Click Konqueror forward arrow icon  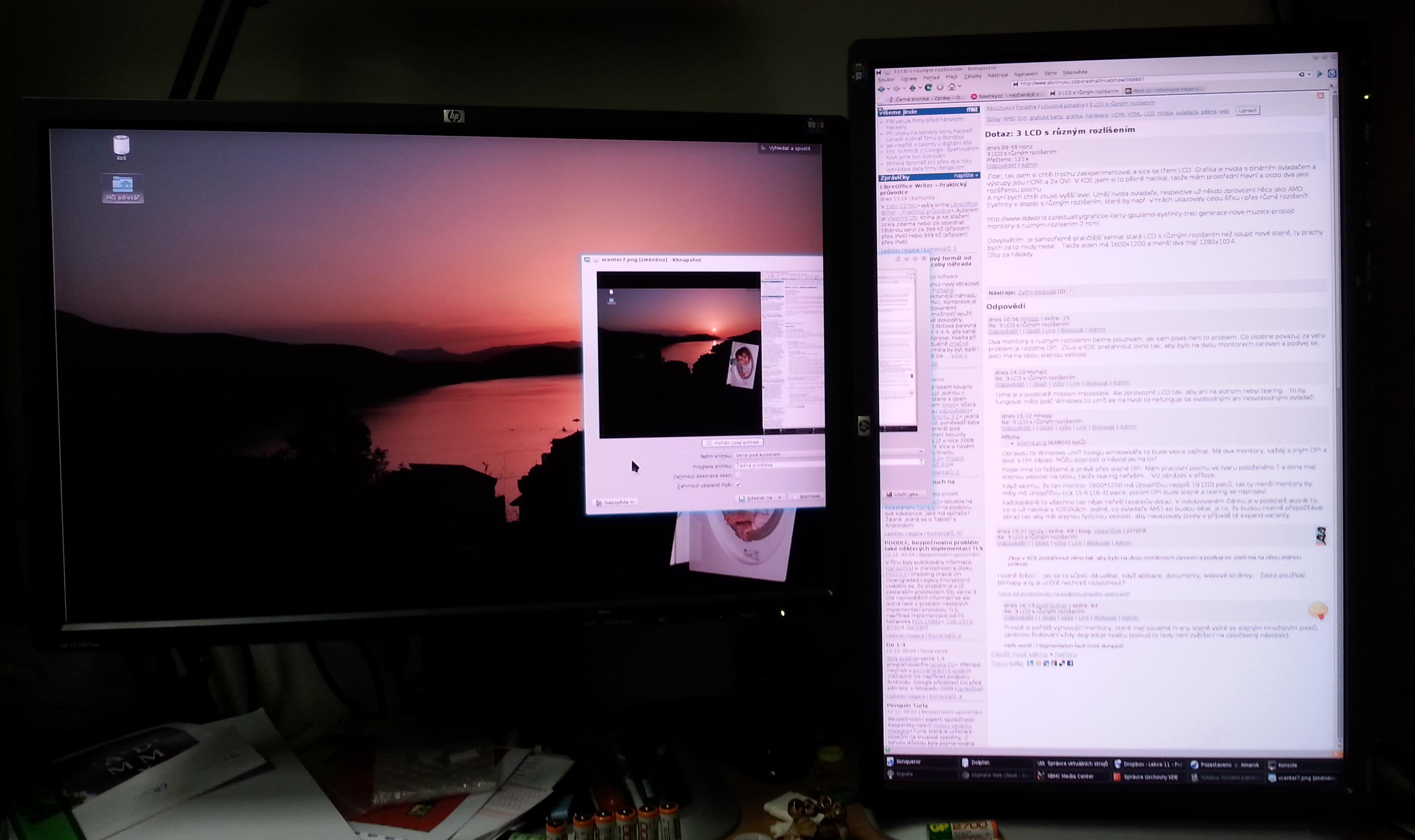pyautogui.click(x=896, y=89)
